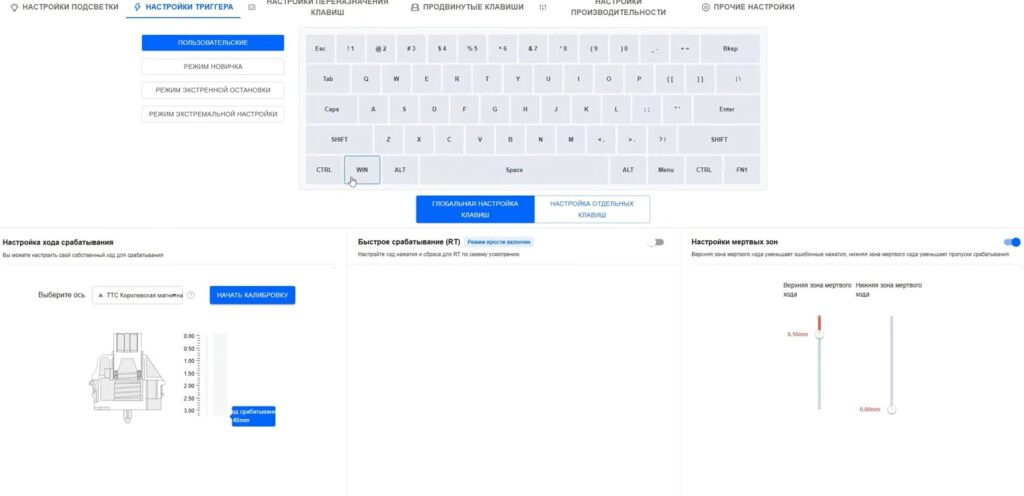Click the Caps key on the keyboard
Viewport: 1024px width, 496px height.
click(x=332, y=109)
